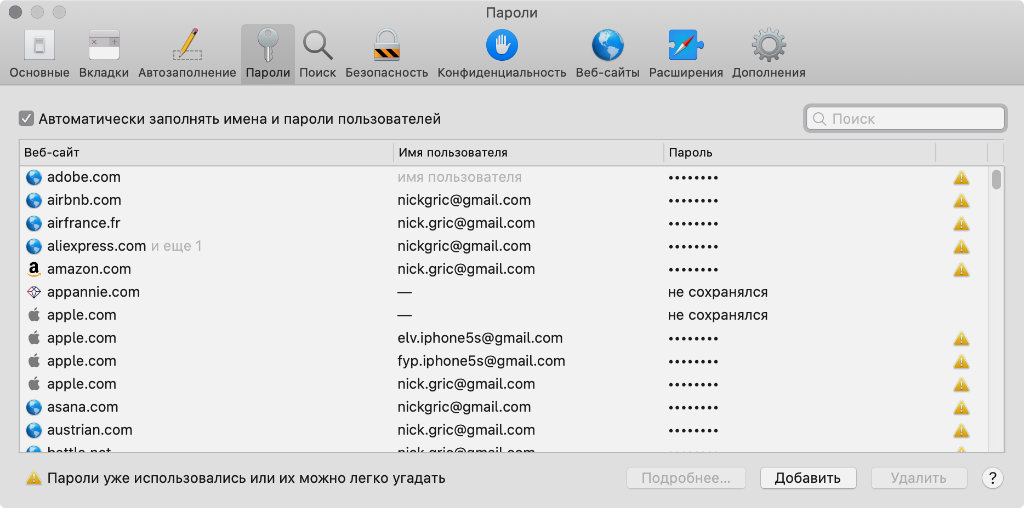
Task: Open the Основные preferences pane
Action: tap(39, 53)
